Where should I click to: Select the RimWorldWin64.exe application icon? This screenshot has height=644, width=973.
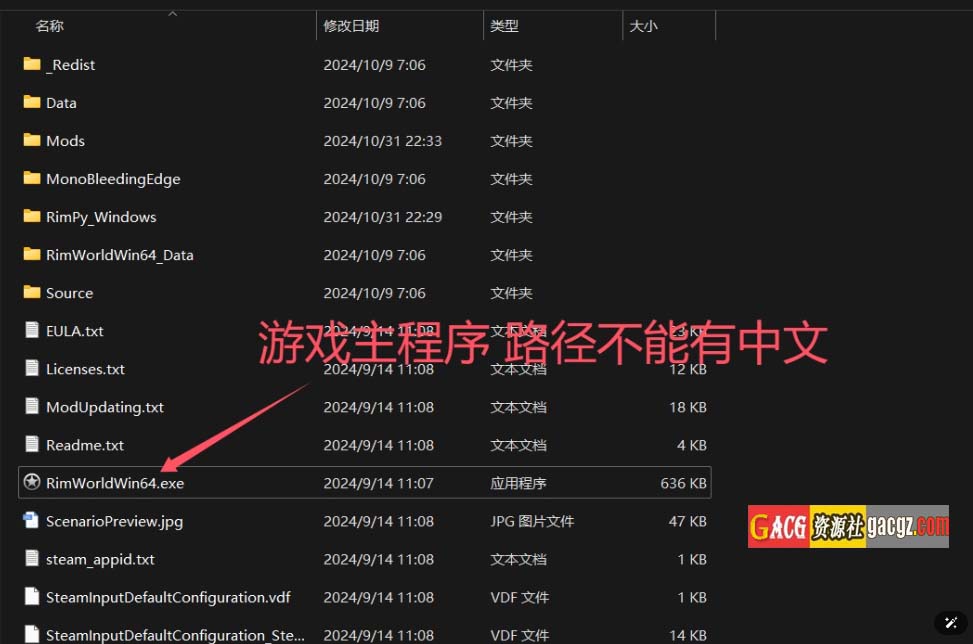pos(31,483)
